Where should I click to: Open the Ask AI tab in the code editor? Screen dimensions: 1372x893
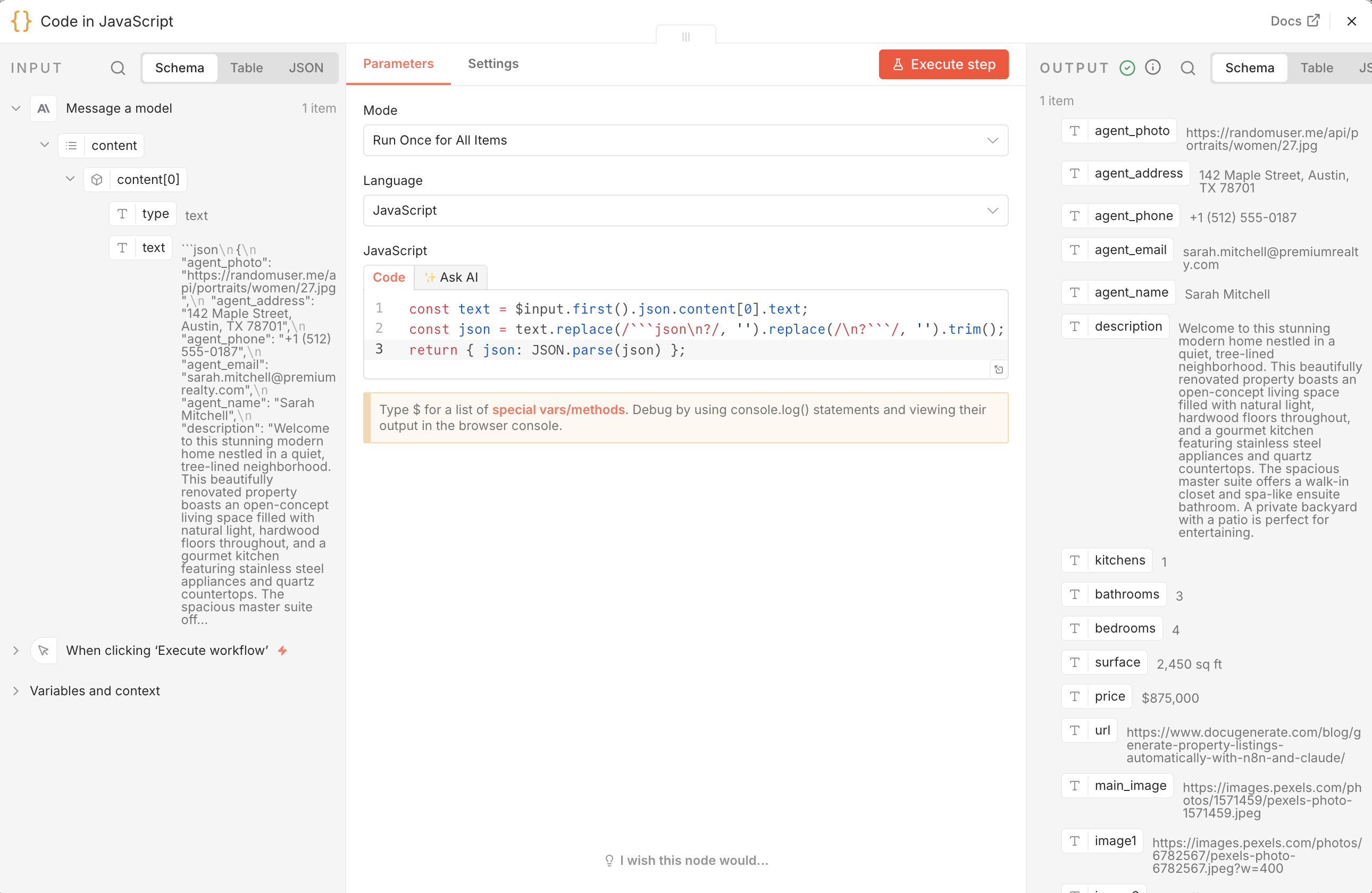tap(451, 277)
